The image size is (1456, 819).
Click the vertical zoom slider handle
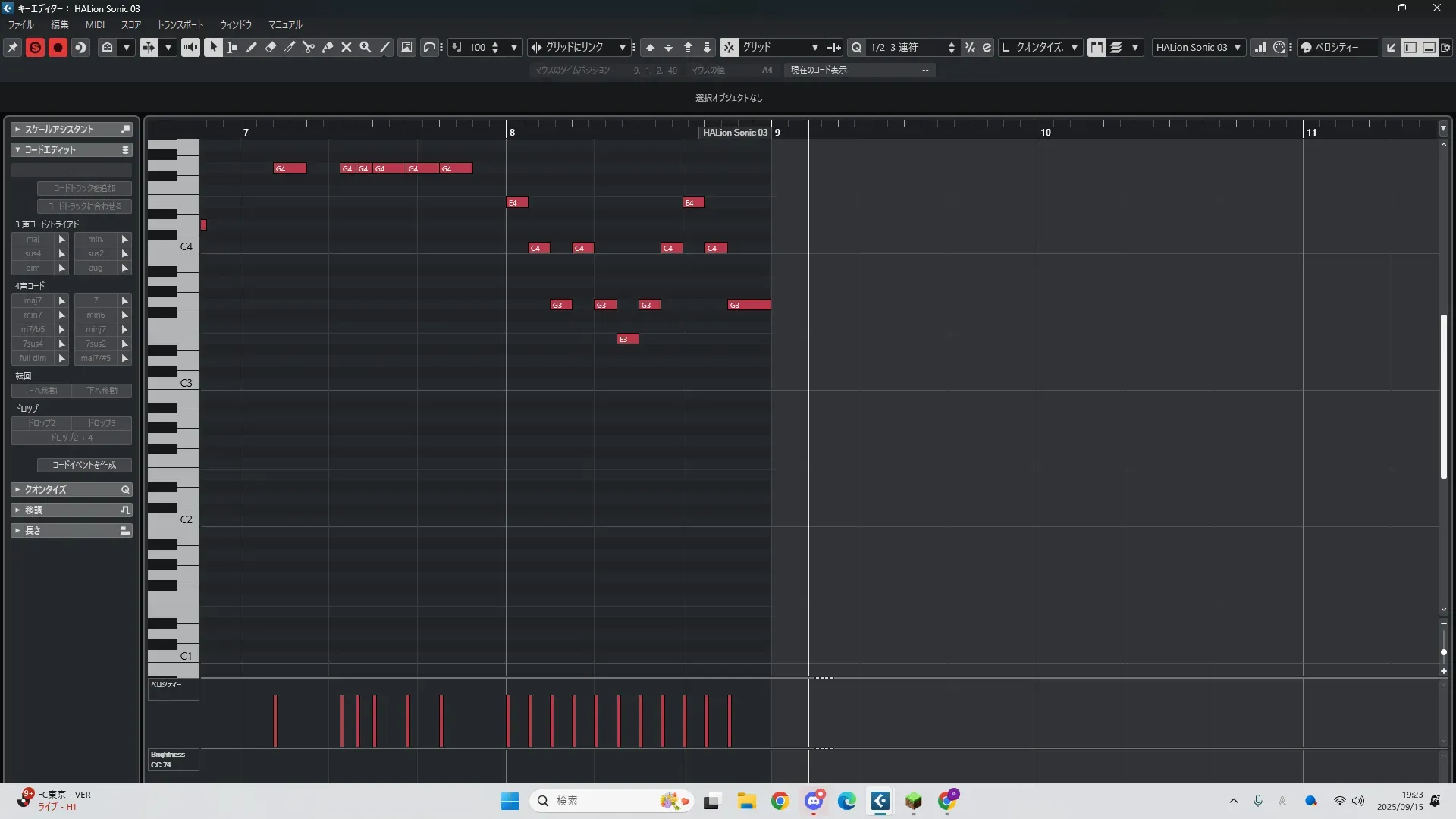1443,652
